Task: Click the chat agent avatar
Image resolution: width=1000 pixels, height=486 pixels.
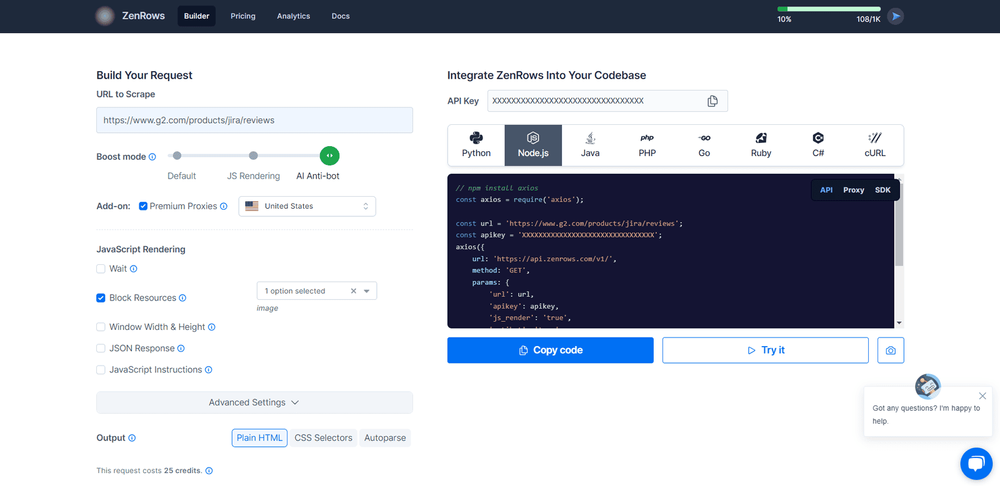Action: point(927,386)
